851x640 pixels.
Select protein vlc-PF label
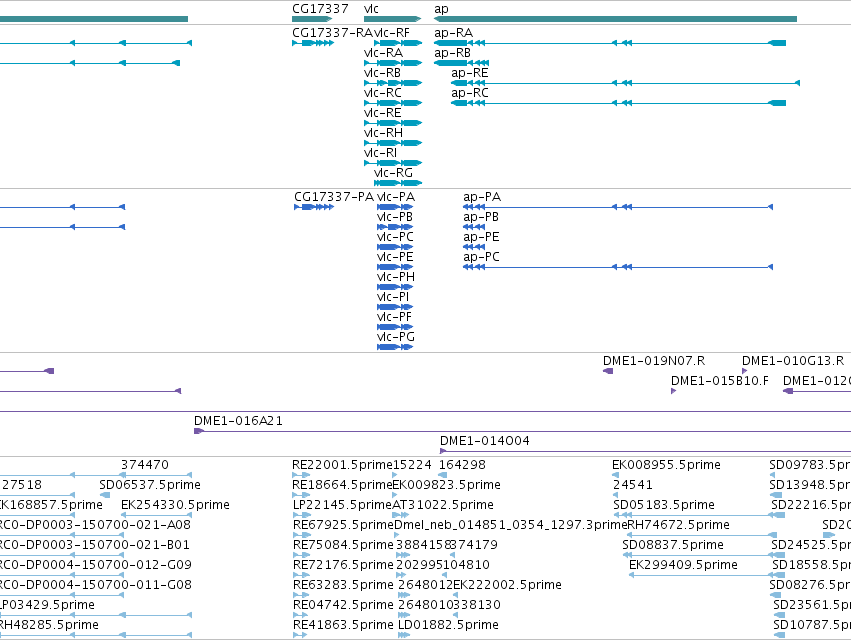point(394,317)
